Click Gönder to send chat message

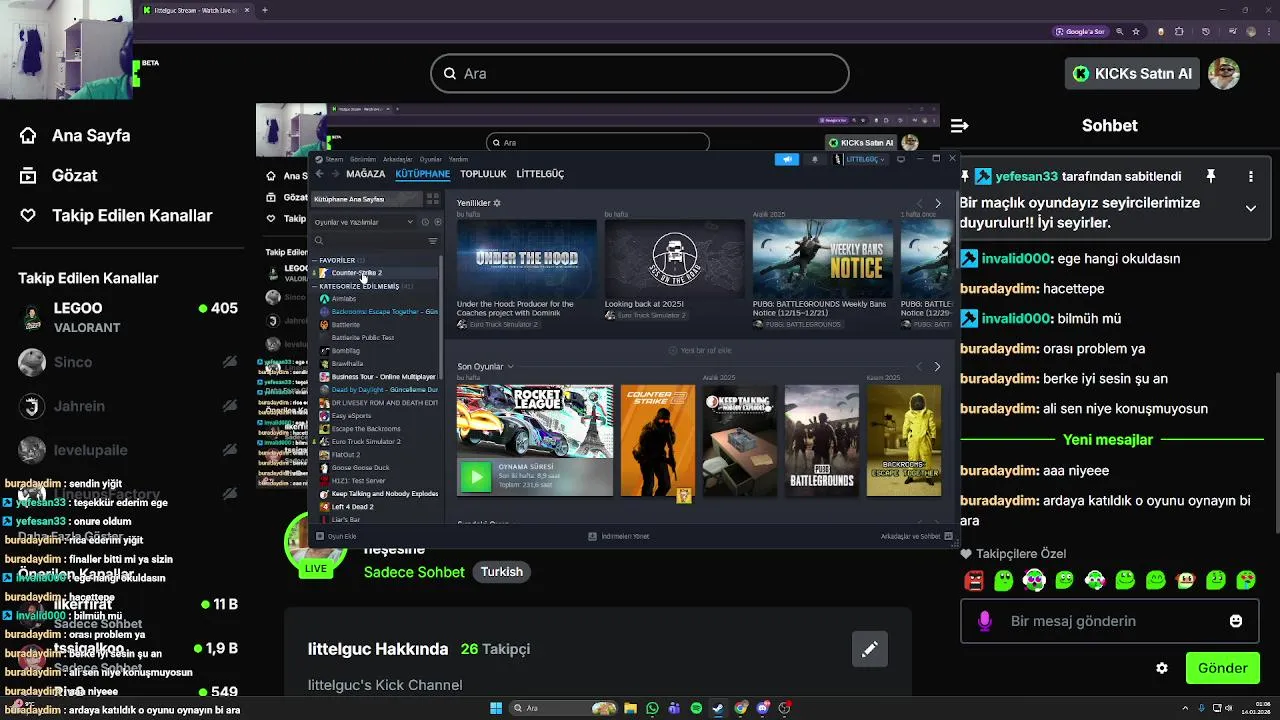point(1222,668)
